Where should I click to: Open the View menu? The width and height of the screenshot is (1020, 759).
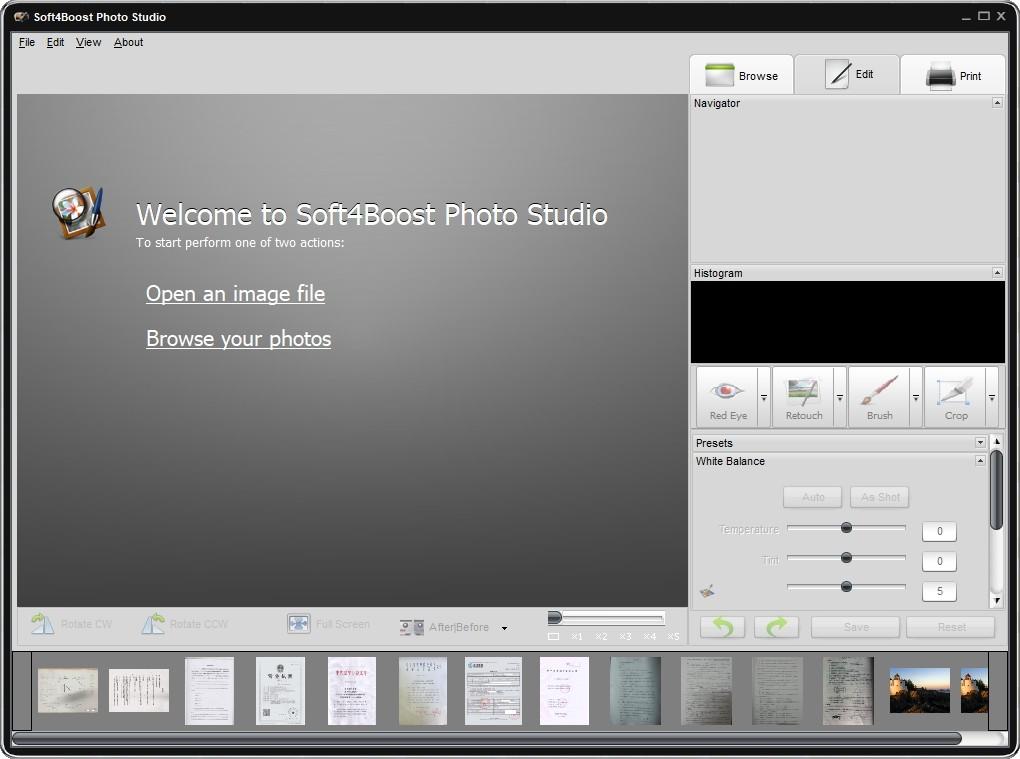point(88,42)
